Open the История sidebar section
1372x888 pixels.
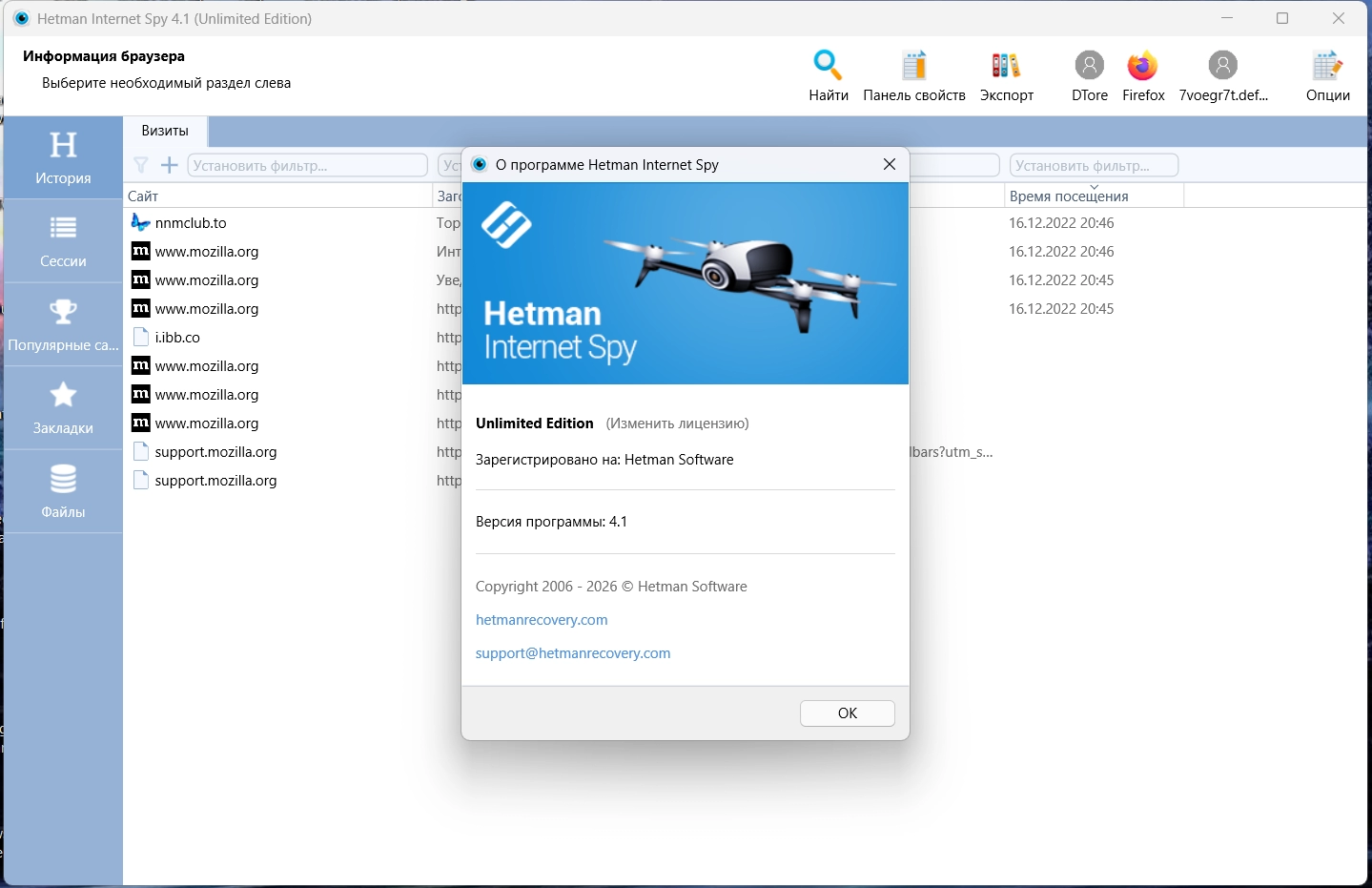pyautogui.click(x=63, y=157)
